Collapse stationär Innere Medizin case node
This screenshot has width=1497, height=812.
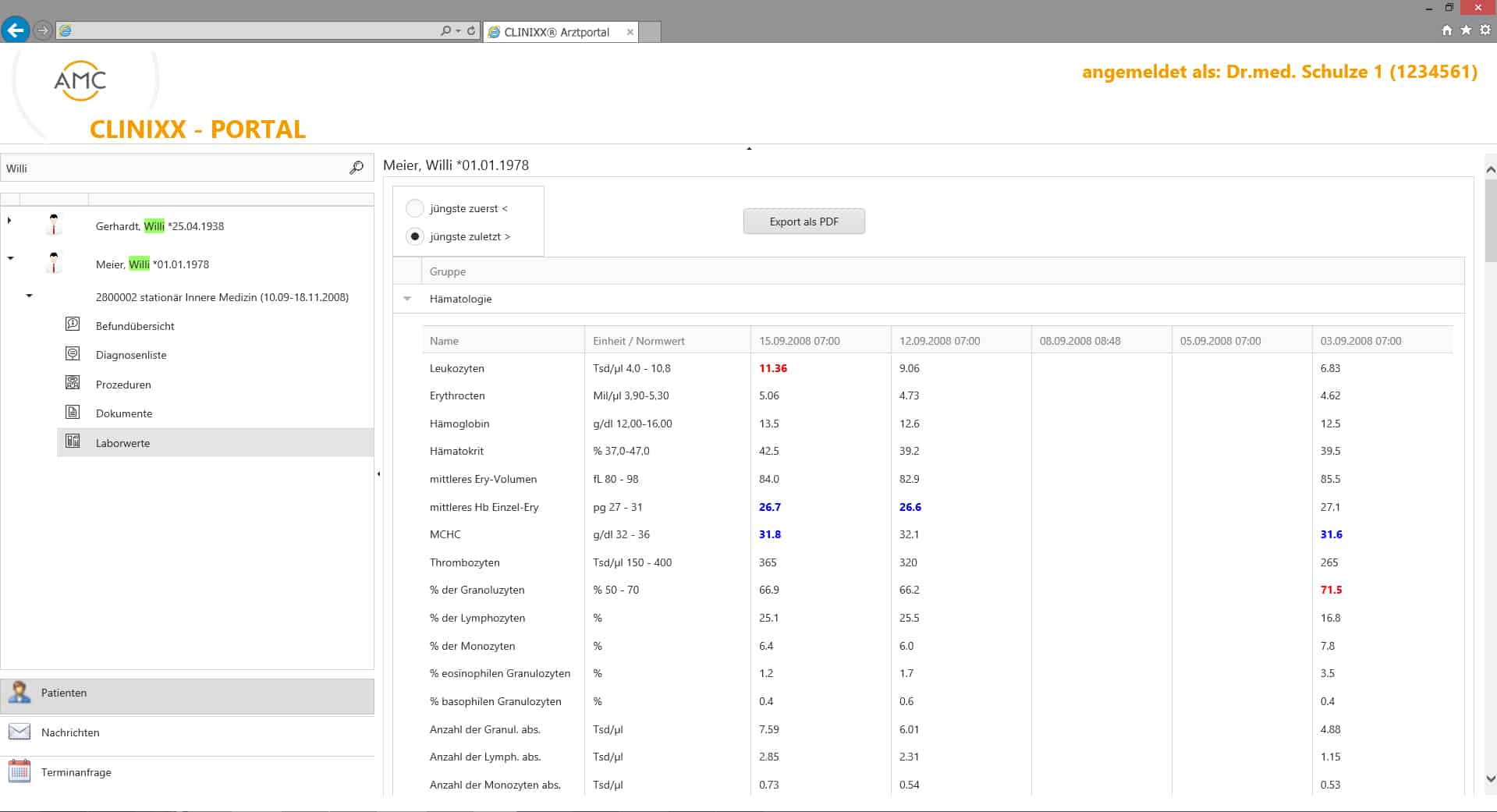[x=30, y=296]
